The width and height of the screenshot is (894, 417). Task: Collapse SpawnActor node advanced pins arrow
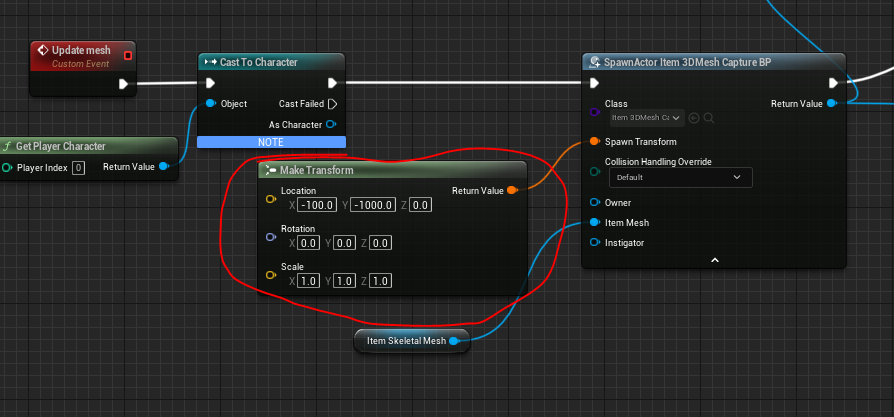(714, 260)
